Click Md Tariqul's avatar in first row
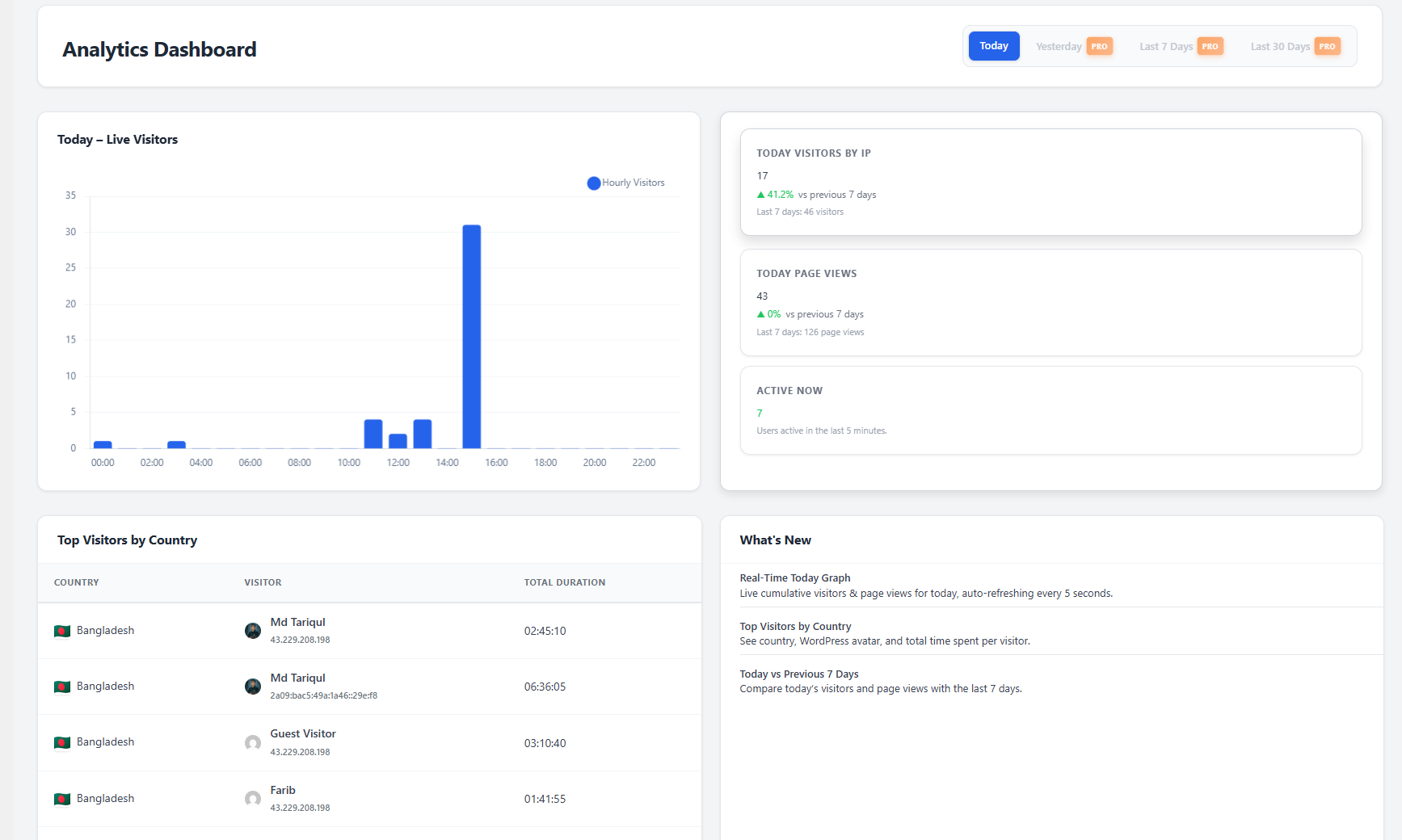 [x=253, y=631]
